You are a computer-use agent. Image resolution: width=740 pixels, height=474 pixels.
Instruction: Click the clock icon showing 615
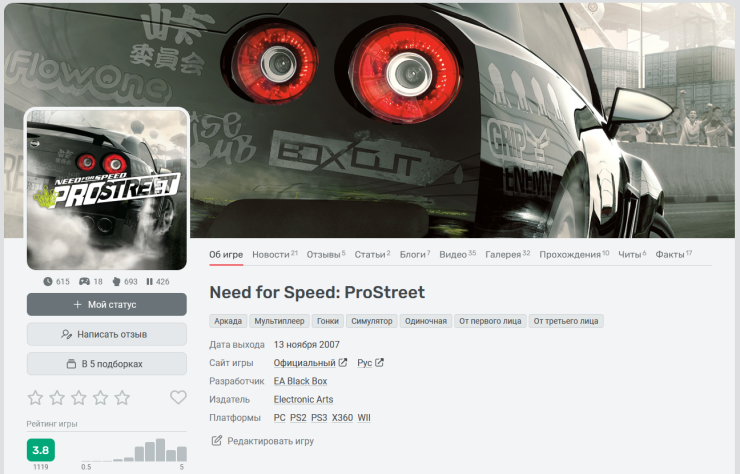pyautogui.click(x=48, y=281)
